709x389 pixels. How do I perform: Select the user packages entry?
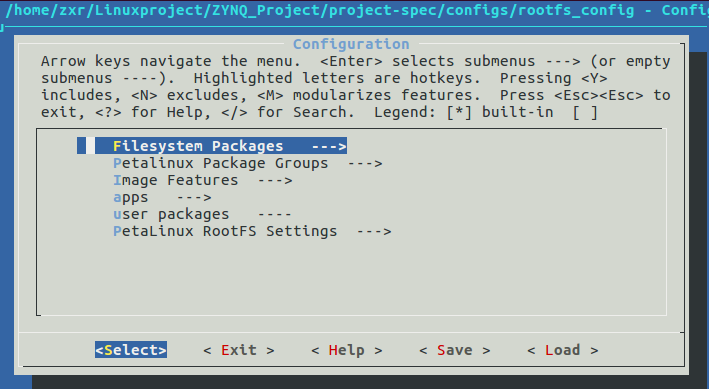click(202, 214)
